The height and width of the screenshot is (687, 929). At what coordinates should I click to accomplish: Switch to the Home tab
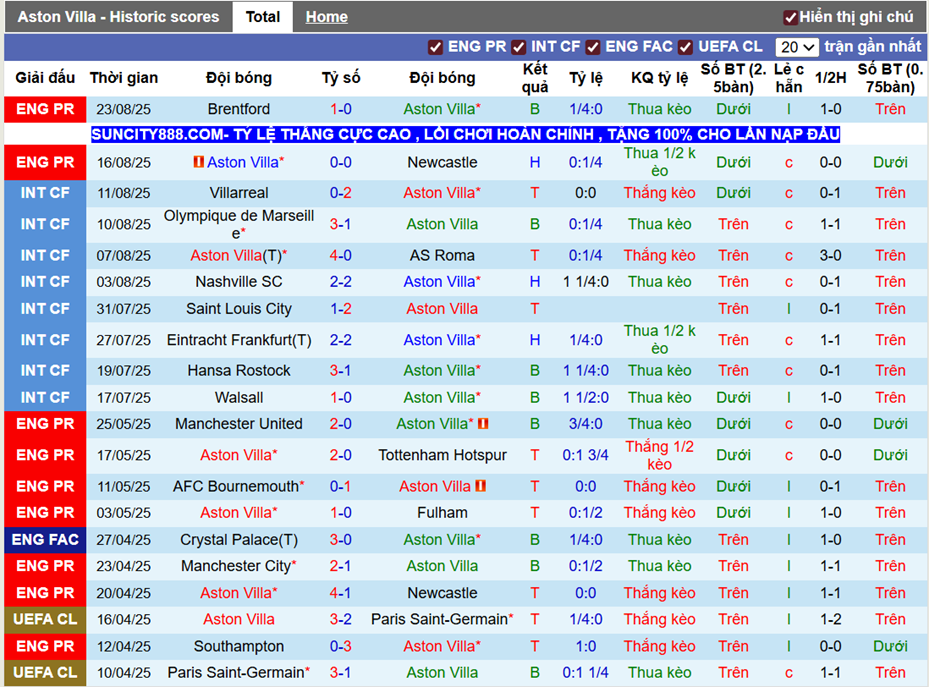(x=326, y=17)
